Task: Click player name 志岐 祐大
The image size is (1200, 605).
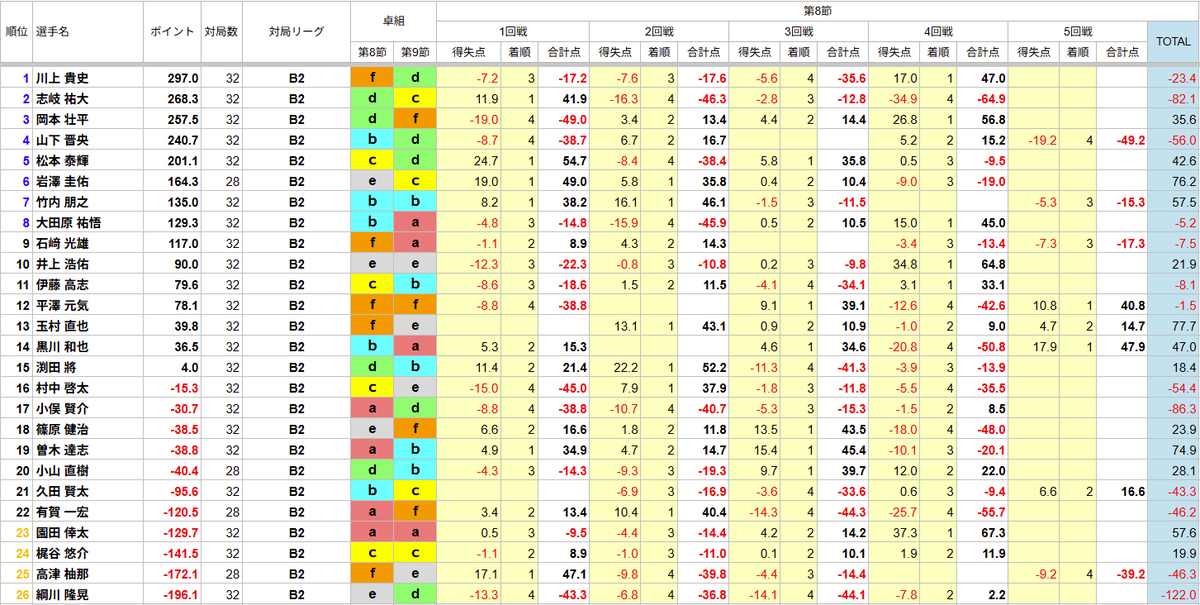Action: pyautogui.click(x=62, y=99)
